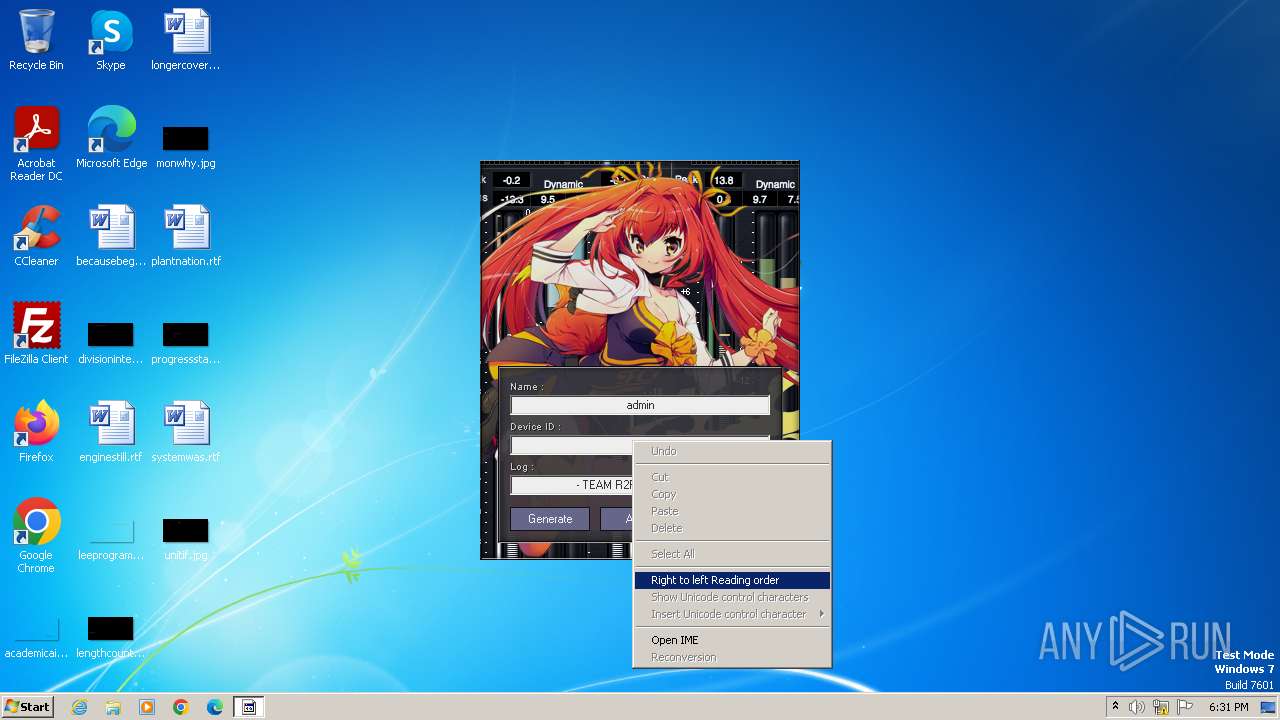Click Cut in the context menu
Viewport: 1280px width, 720px height.
click(732, 477)
